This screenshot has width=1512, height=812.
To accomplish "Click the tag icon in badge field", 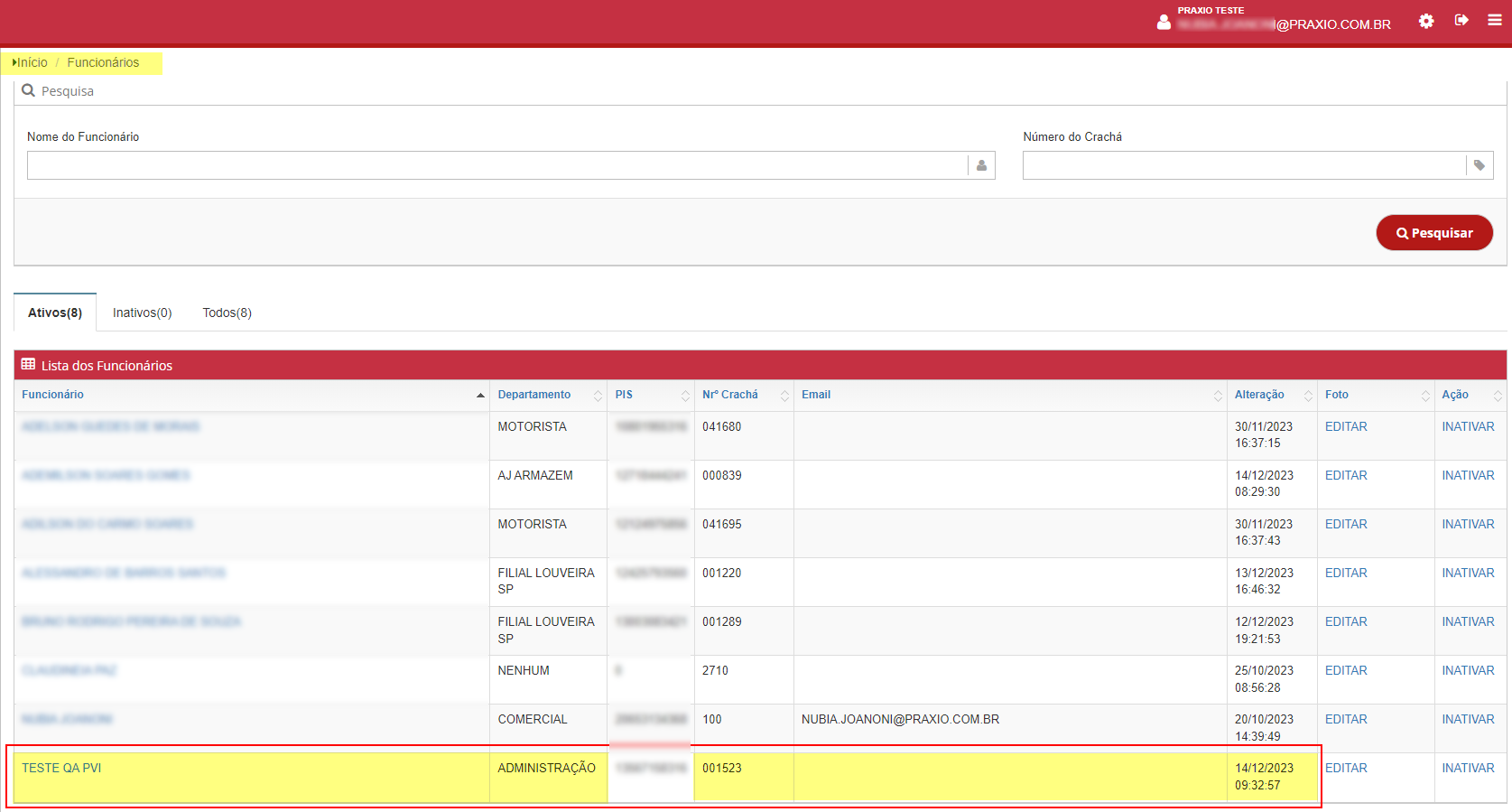I will [1480, 165].
